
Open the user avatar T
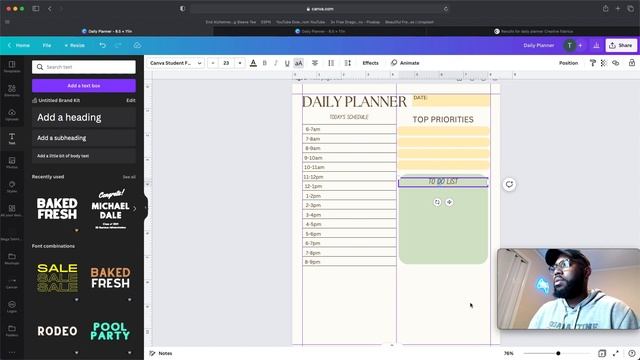(569, 45)
